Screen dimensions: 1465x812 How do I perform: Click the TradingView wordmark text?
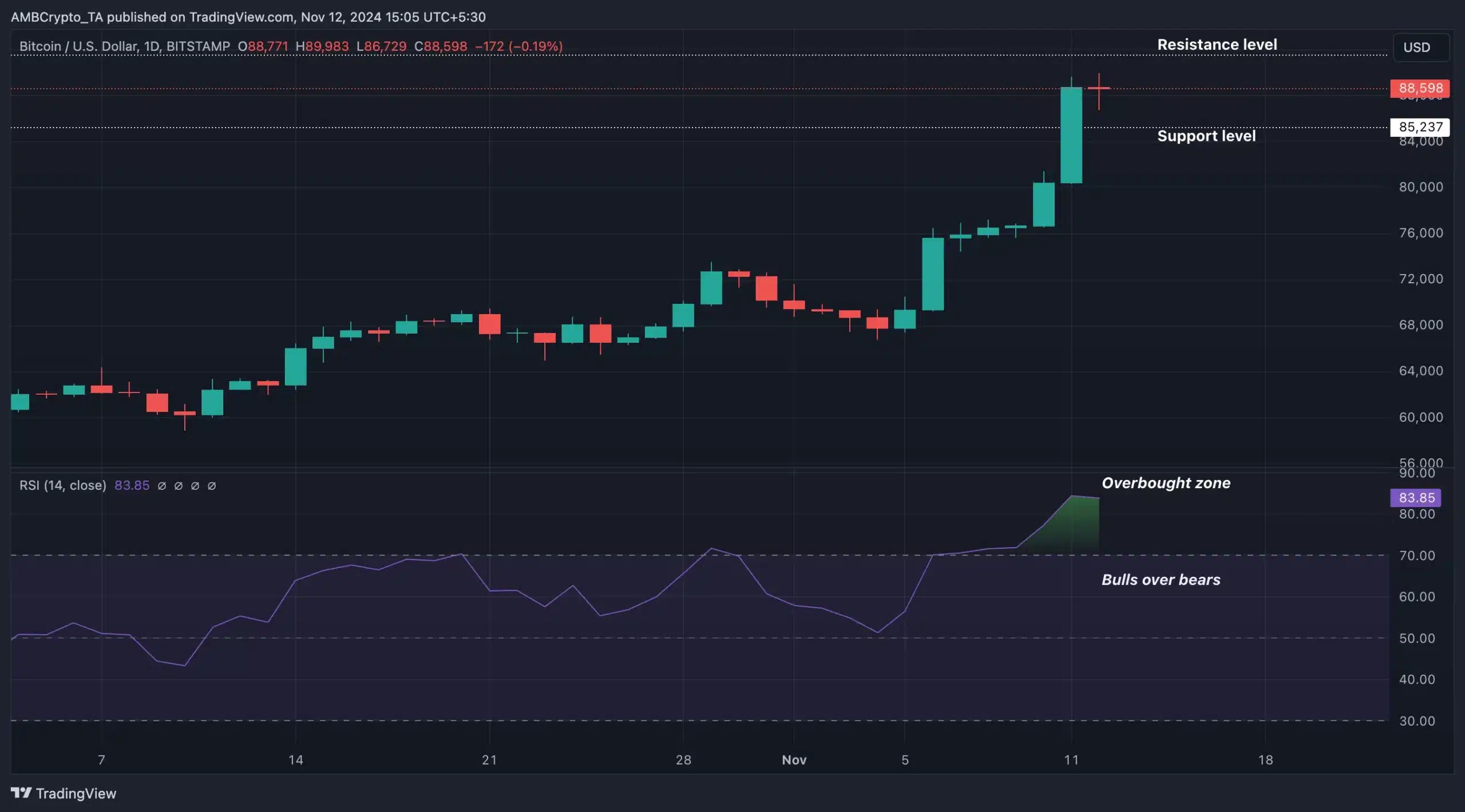coord(76,793)
